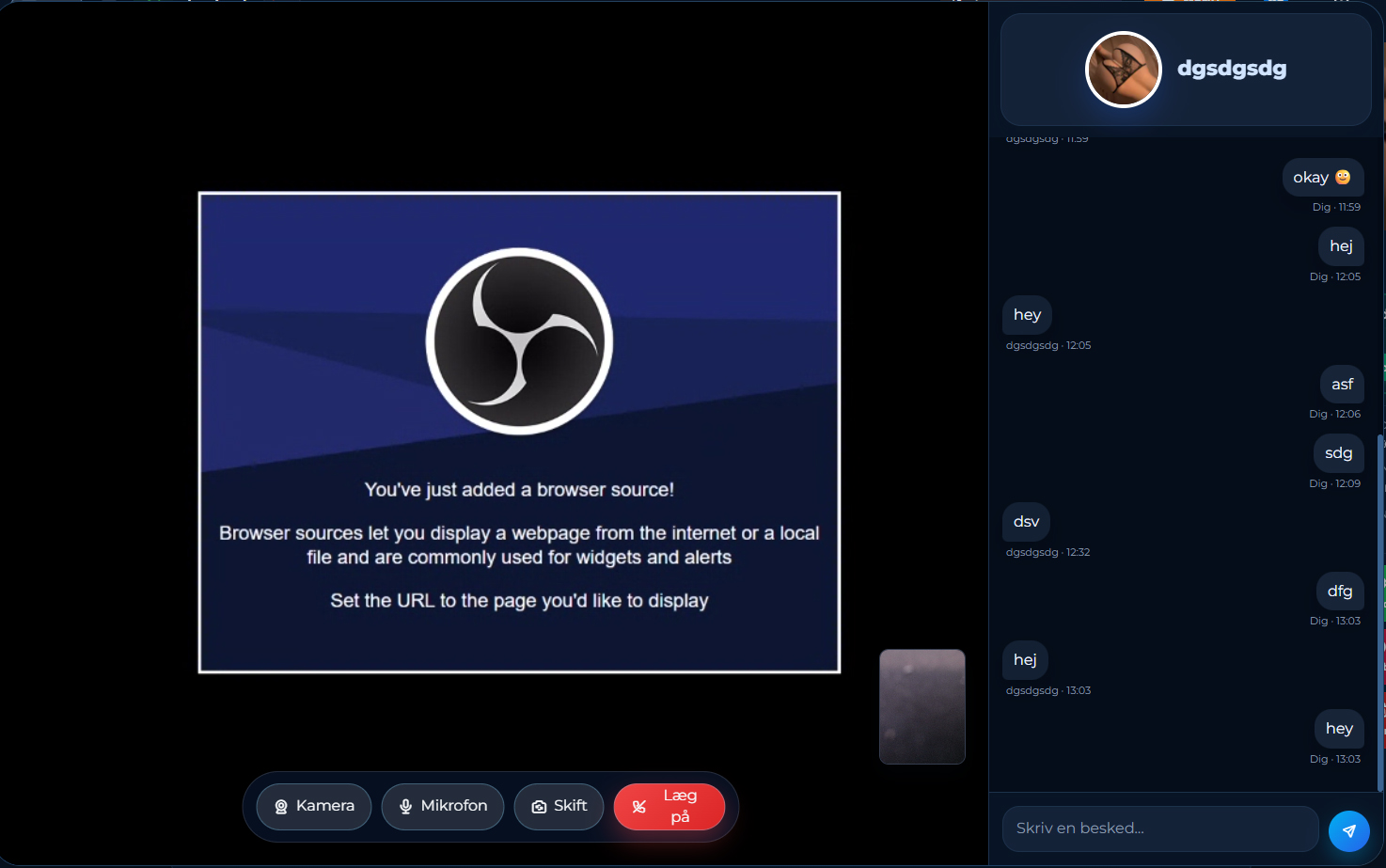1386x868 pixels.
Task: Click the 'Skriv en besked...' message field
Action: tap(1160, 829)
